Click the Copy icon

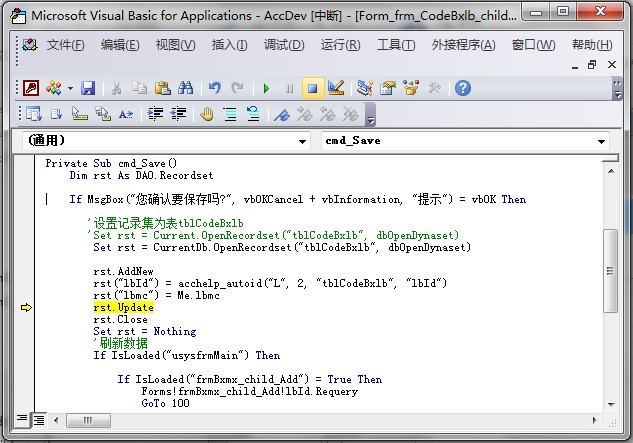[139, 88]
